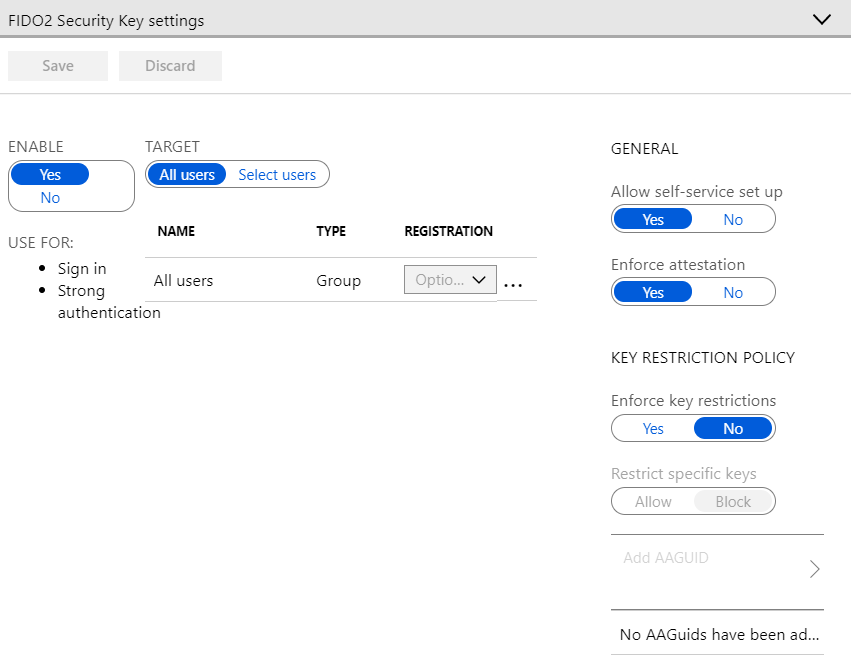
Task: Set Enable to No
Action: coord(50,198)
